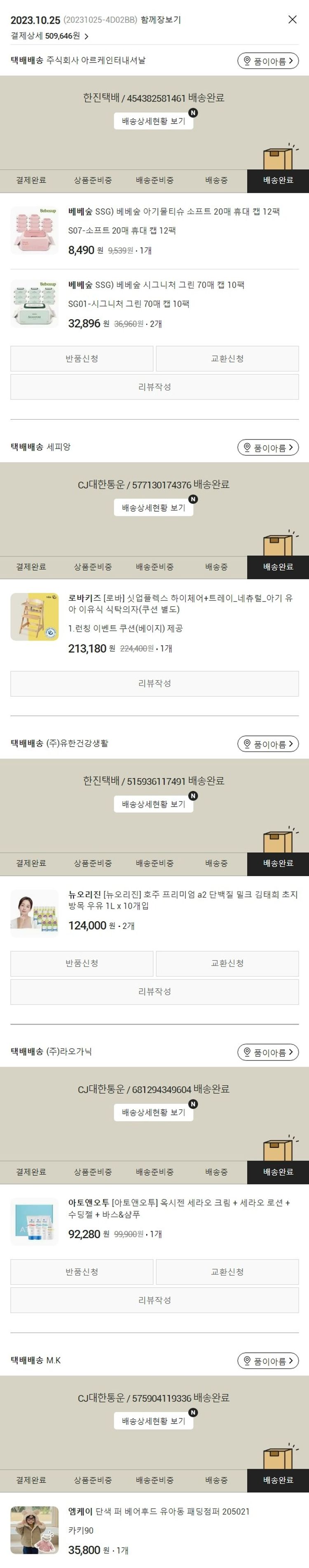Viewport: 309px width, 1568px height.
Task: Select 배송완료 step in first shipment
Action: pyautogui.click(x=278, y=181)
